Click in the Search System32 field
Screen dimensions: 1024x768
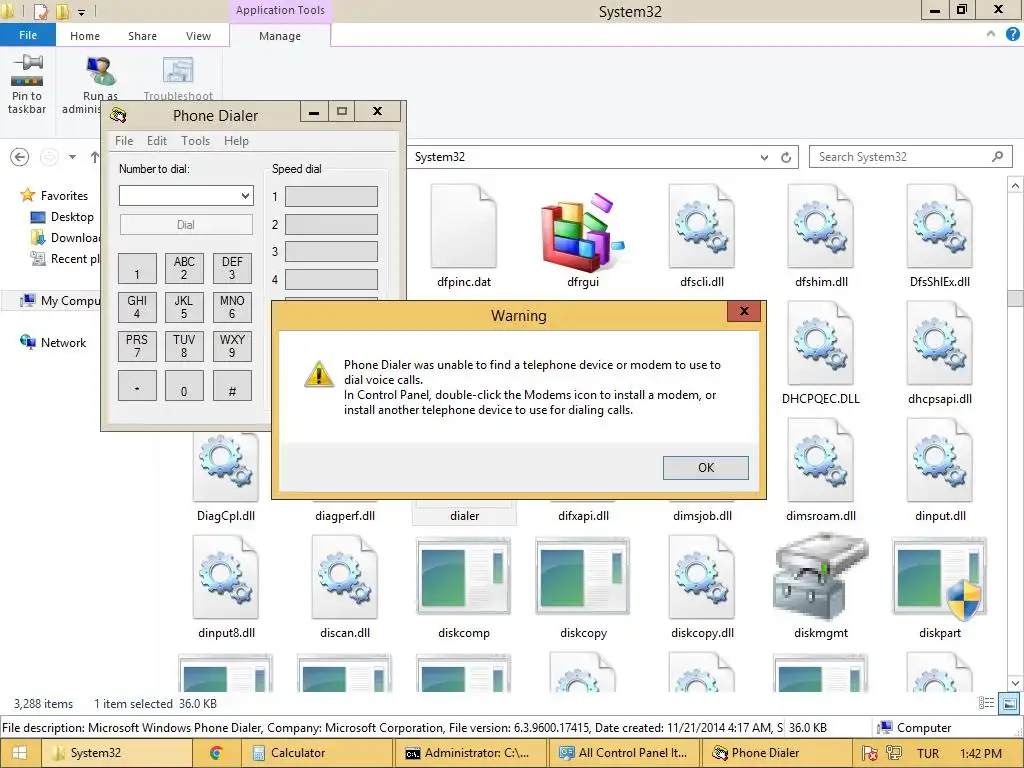(910, 157)
